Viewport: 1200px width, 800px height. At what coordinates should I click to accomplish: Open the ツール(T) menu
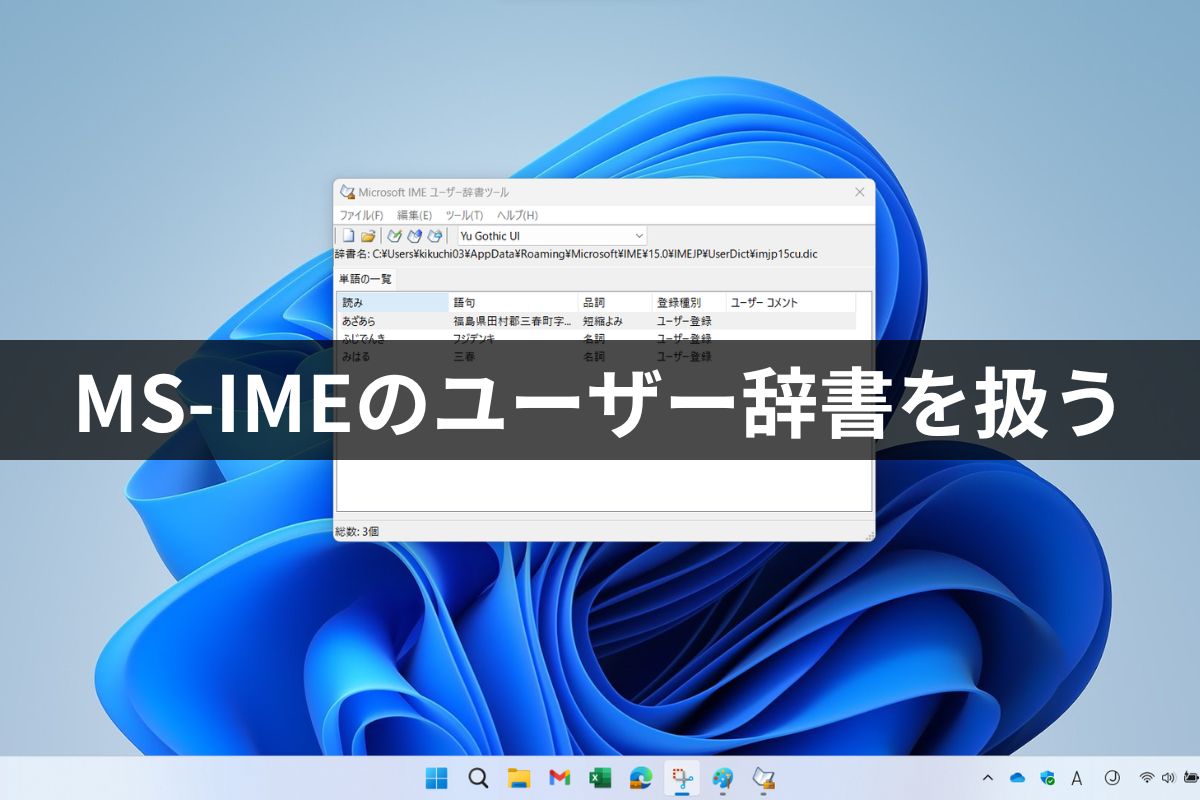(x=464, y=215)
